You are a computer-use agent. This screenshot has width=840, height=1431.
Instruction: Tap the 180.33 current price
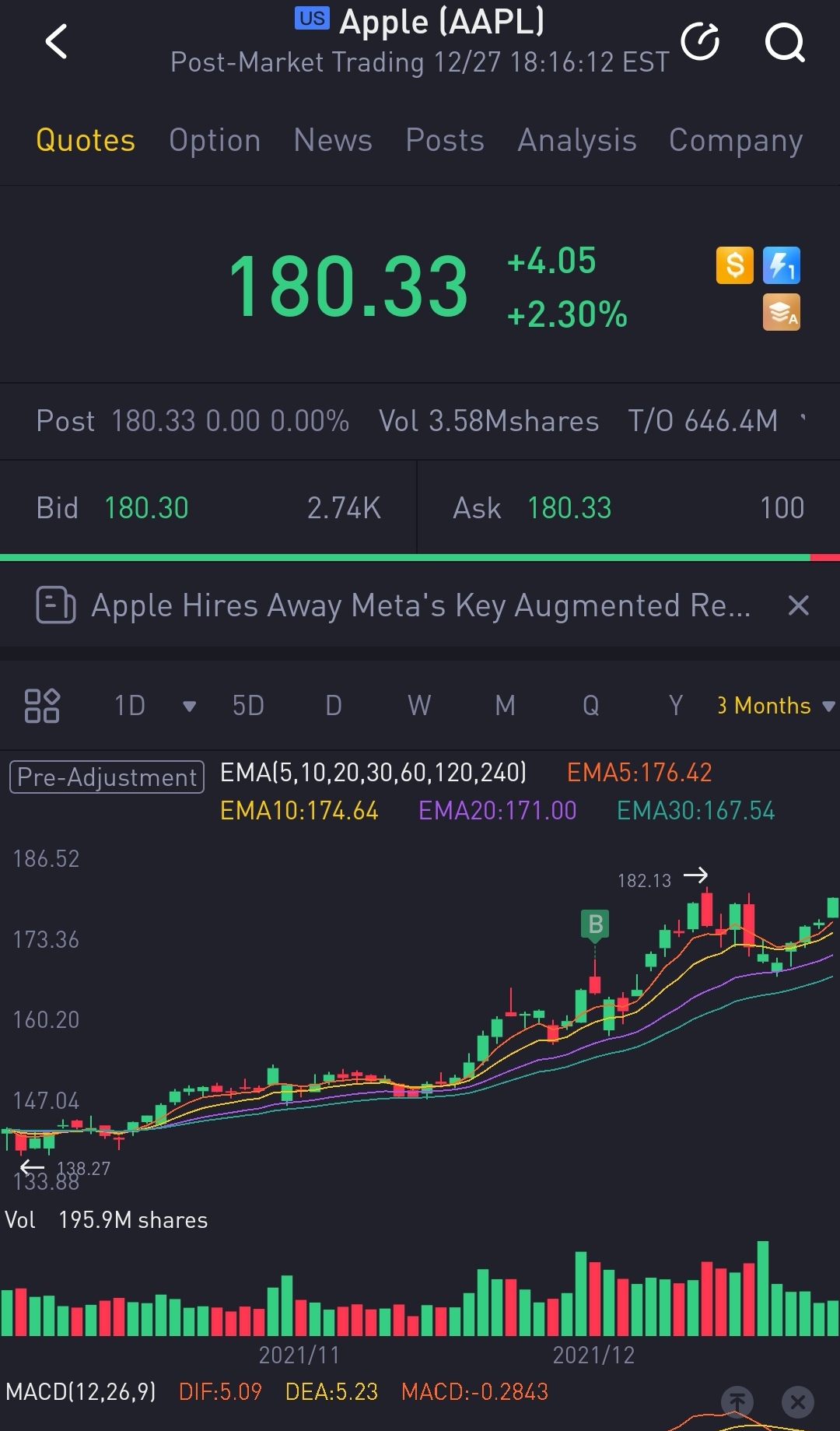pos(348,288)
